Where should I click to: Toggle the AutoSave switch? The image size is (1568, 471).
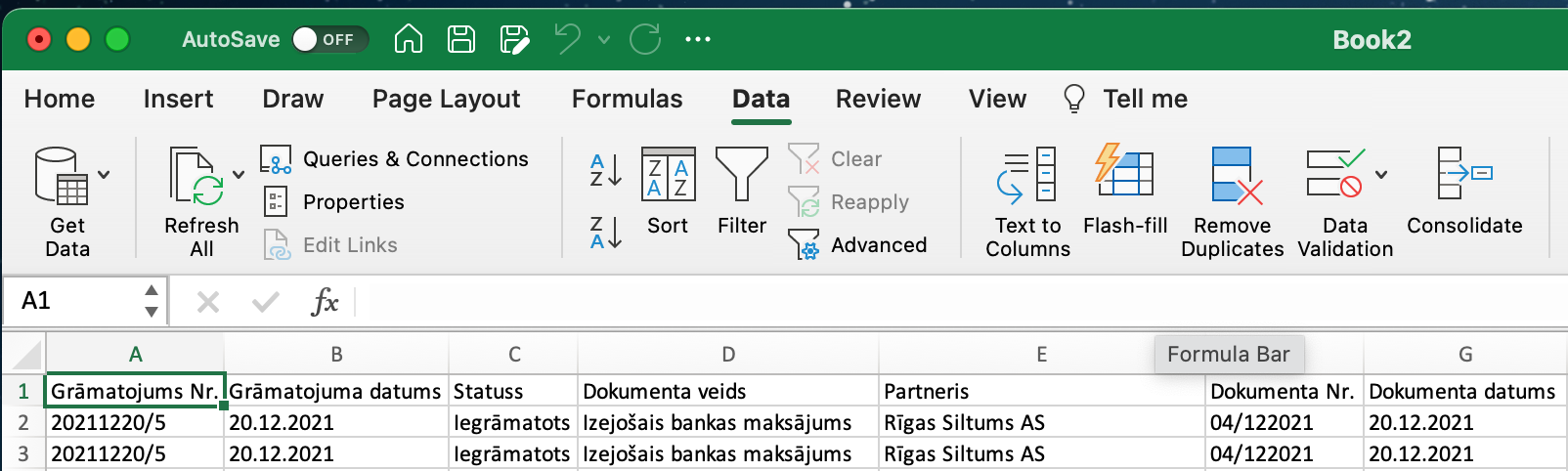tap(329, 39)
